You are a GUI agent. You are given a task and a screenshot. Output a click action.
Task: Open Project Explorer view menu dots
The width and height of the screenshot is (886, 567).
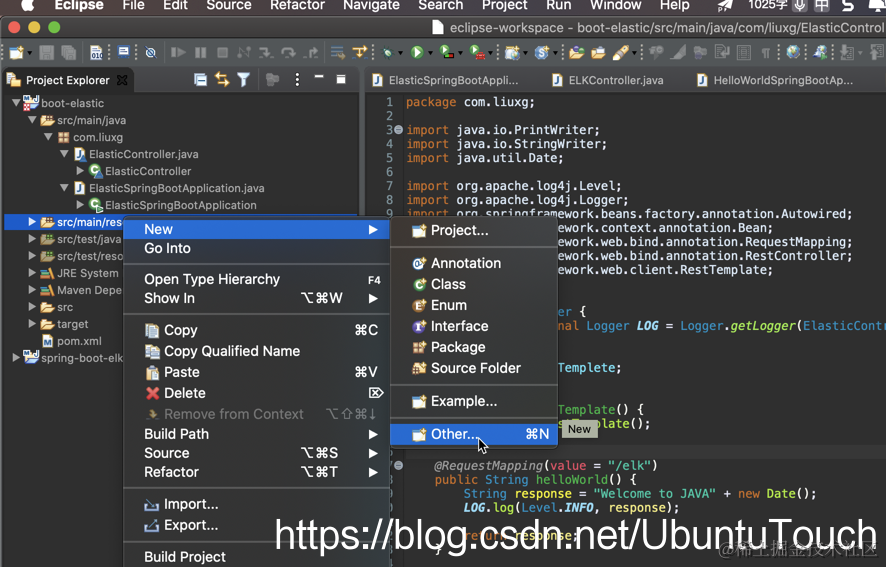click(x=297, y=80)
